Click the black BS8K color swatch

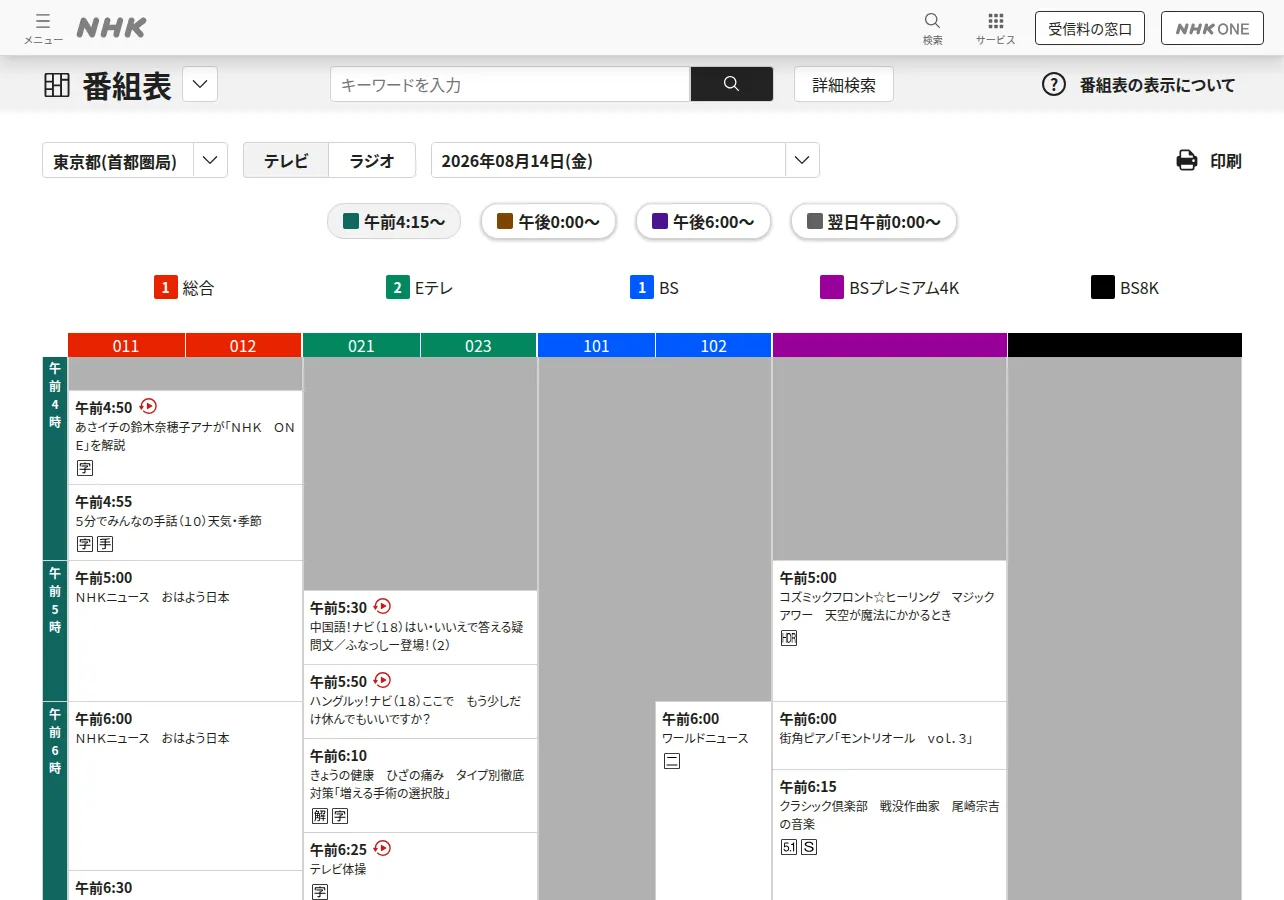[x=1103, y=287]
